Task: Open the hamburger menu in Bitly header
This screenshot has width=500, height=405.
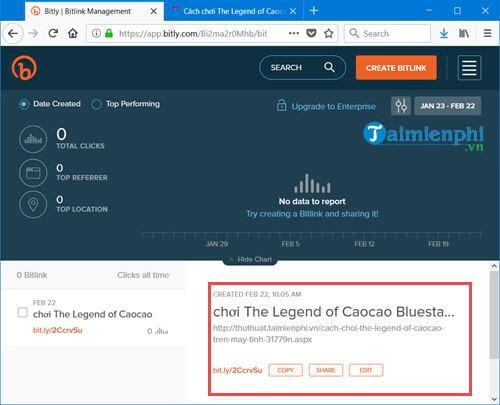Action: (x=469, y=68)
